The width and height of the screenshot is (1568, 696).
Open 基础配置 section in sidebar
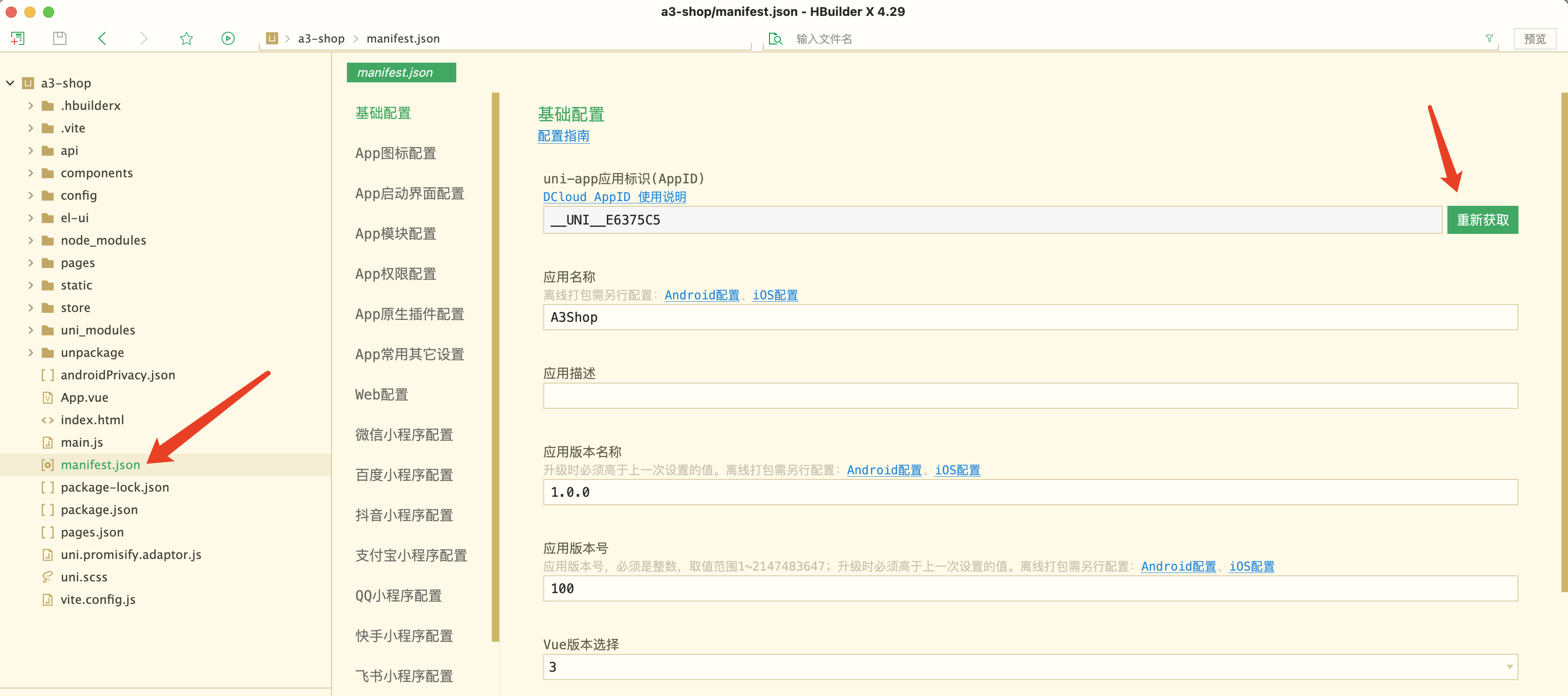click(383, 113)
